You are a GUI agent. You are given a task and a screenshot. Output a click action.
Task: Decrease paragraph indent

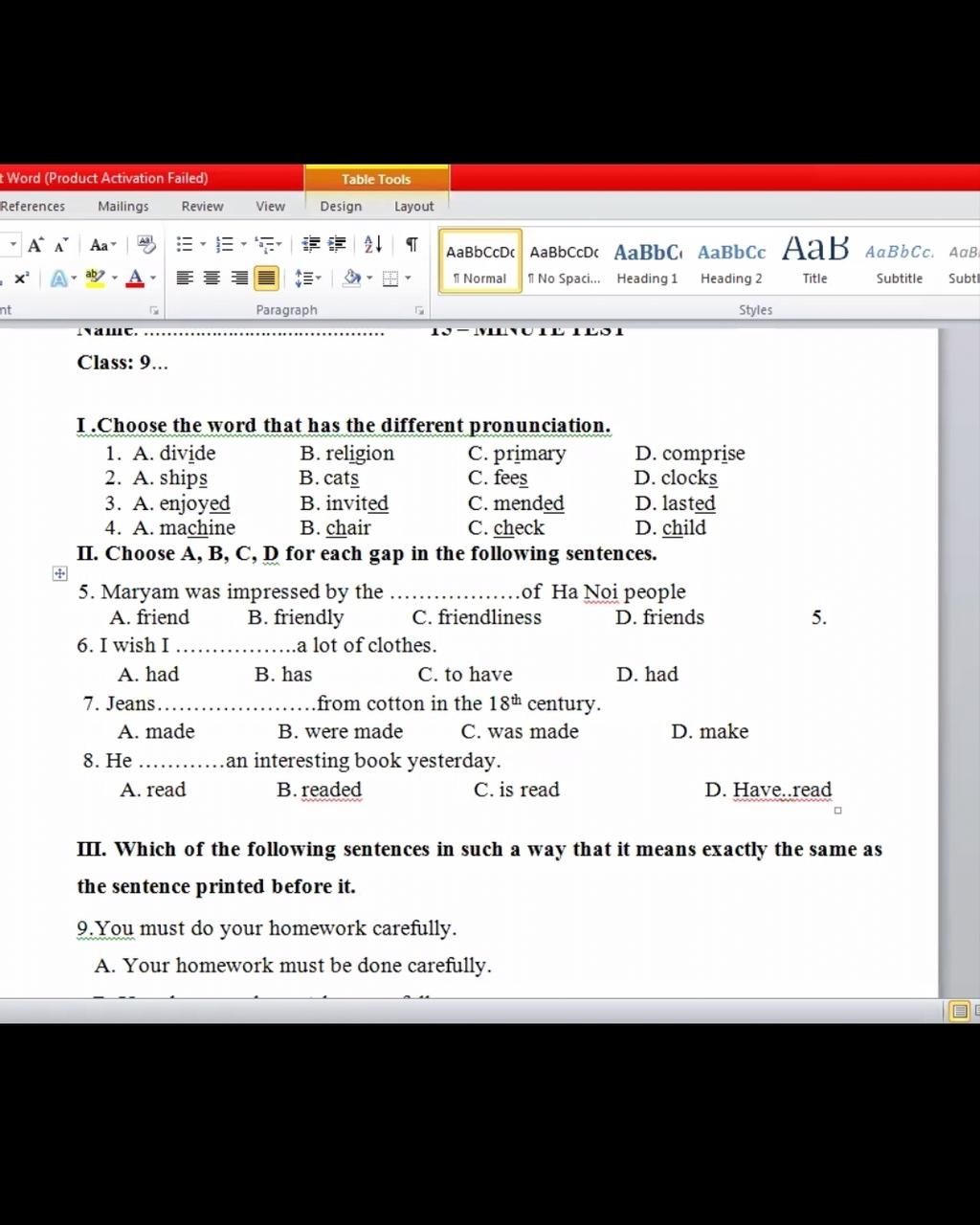coord(310,245)
